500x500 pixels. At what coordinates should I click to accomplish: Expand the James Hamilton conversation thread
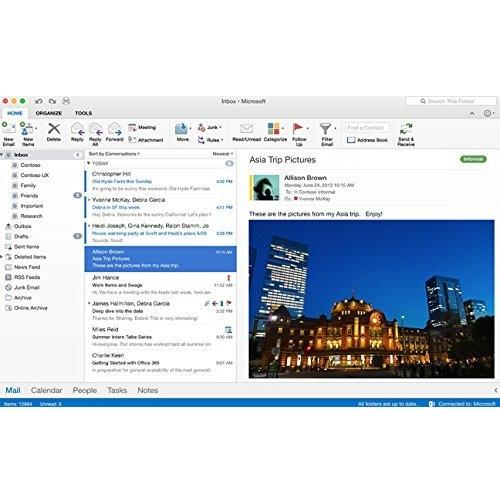pyautogui.click(x=89, y=303)
